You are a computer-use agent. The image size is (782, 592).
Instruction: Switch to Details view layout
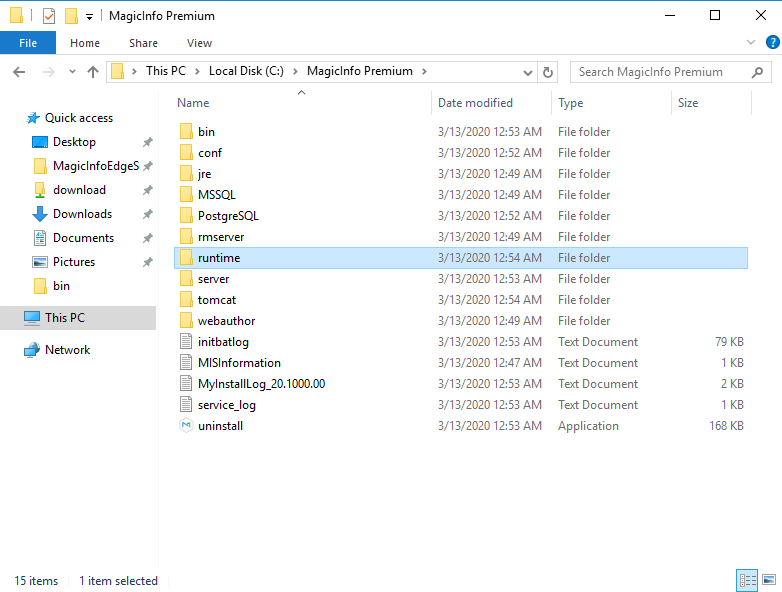tap(747, 581)
